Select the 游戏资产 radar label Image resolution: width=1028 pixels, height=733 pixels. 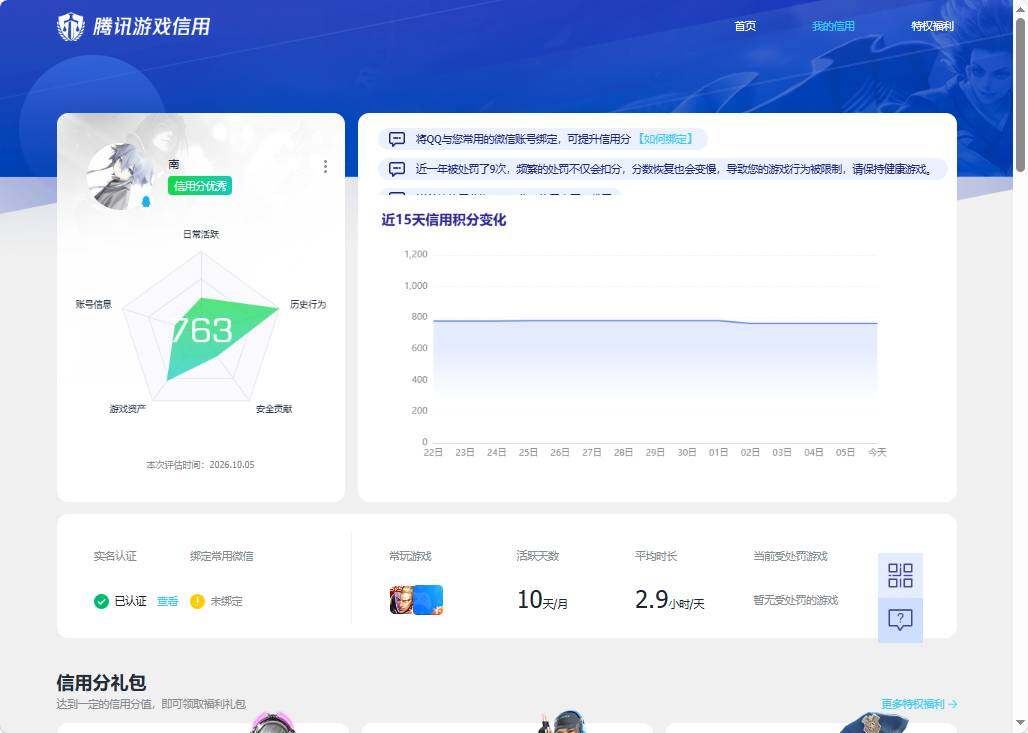[128, 409]
